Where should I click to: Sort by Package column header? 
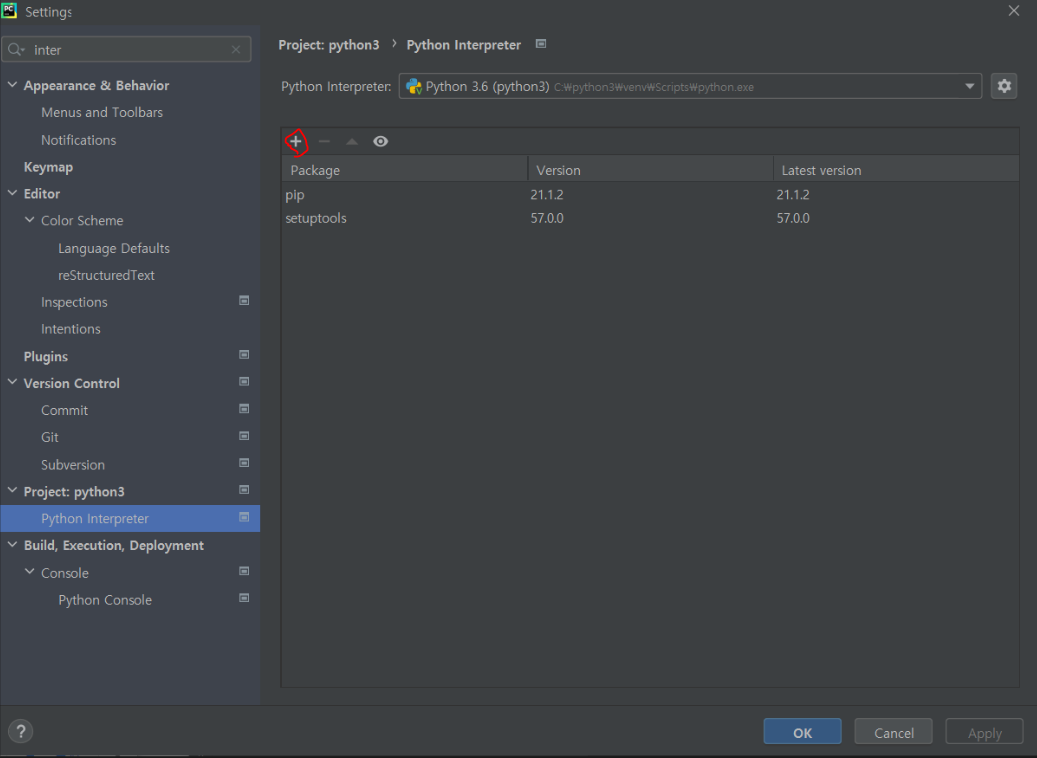(405, 169)
